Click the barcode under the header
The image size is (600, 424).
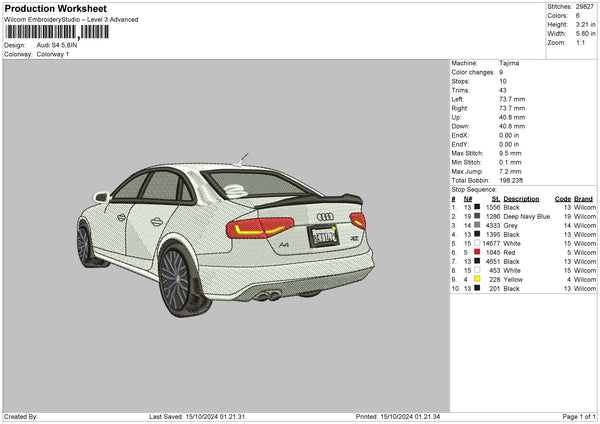click(x=57, y=32)
